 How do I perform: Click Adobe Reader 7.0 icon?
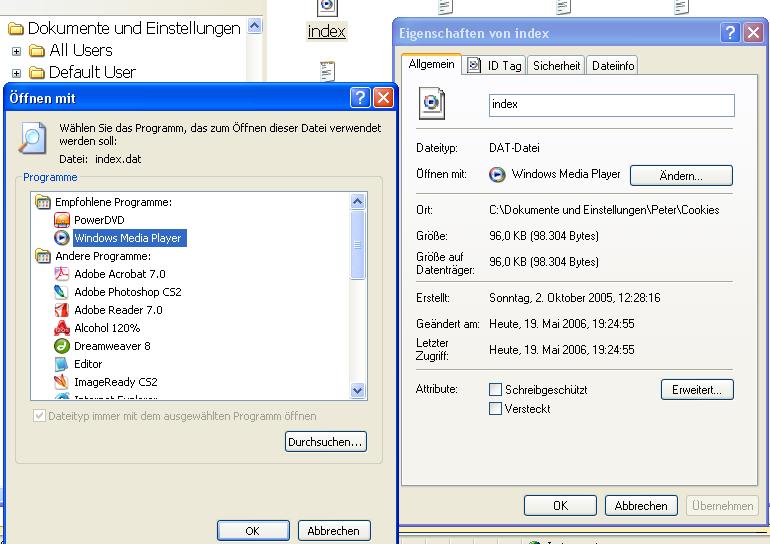(62, 310)
